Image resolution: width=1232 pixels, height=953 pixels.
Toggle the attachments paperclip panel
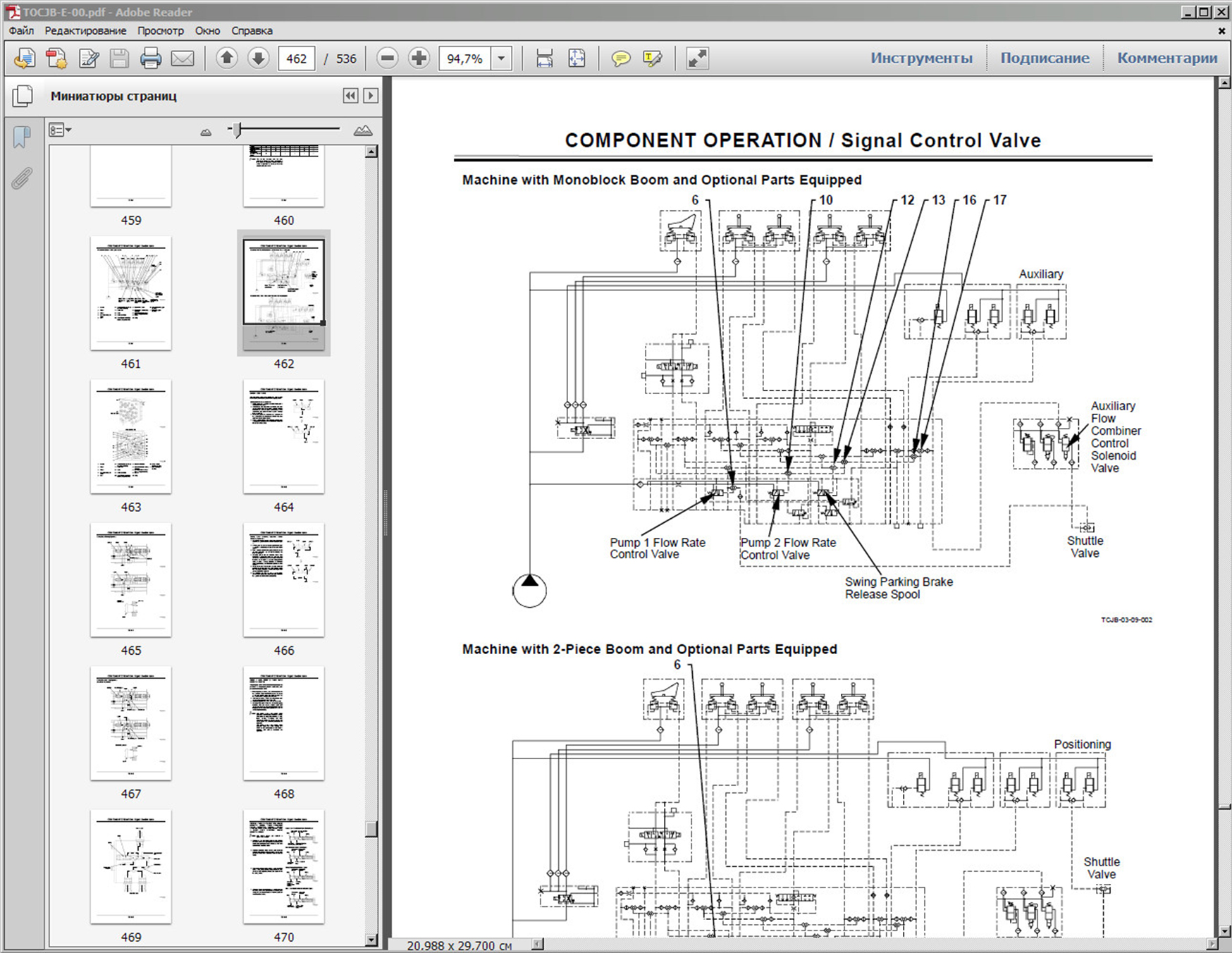coord(23,178)
